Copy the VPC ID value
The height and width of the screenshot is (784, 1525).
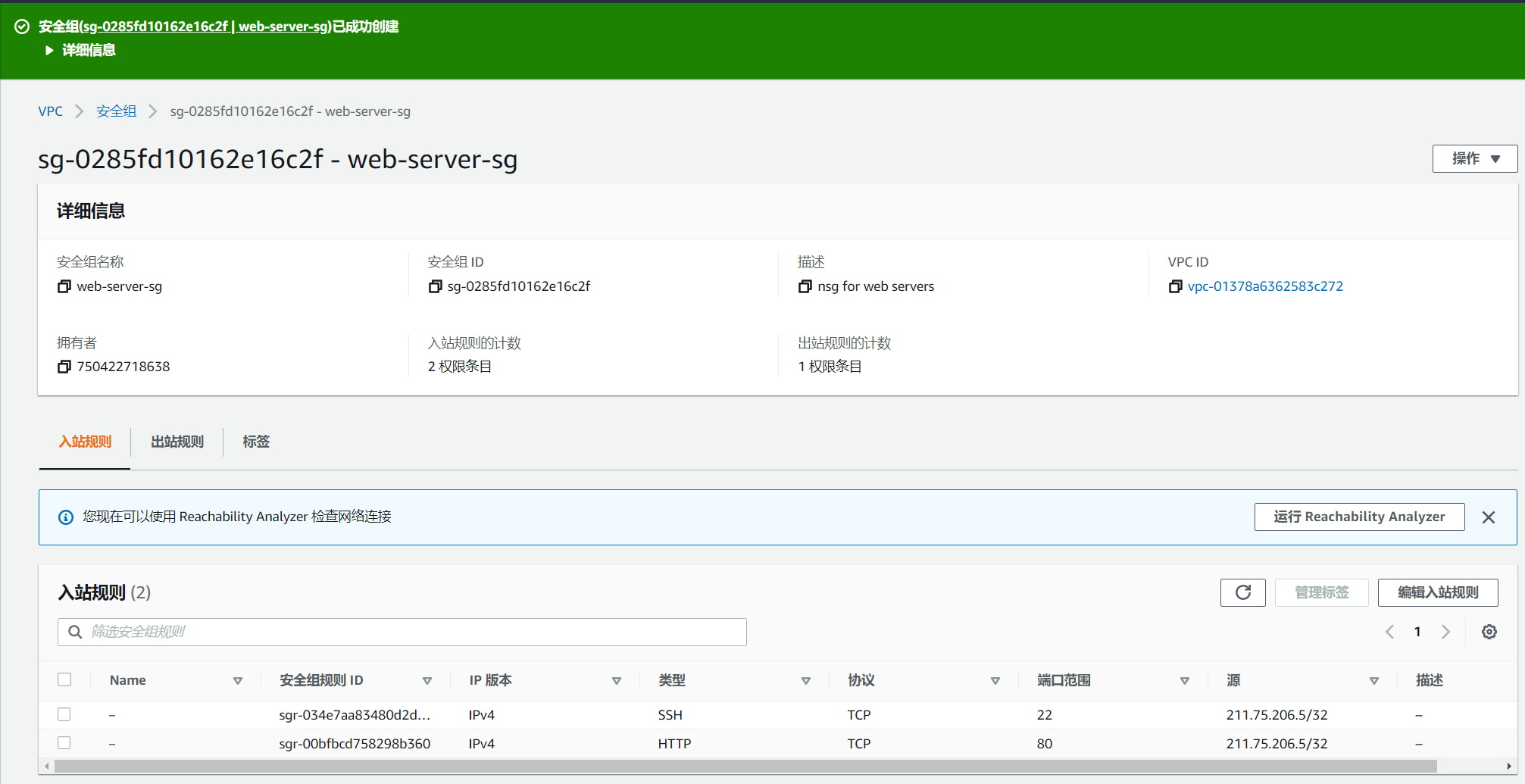click(x=1175, y=286)
